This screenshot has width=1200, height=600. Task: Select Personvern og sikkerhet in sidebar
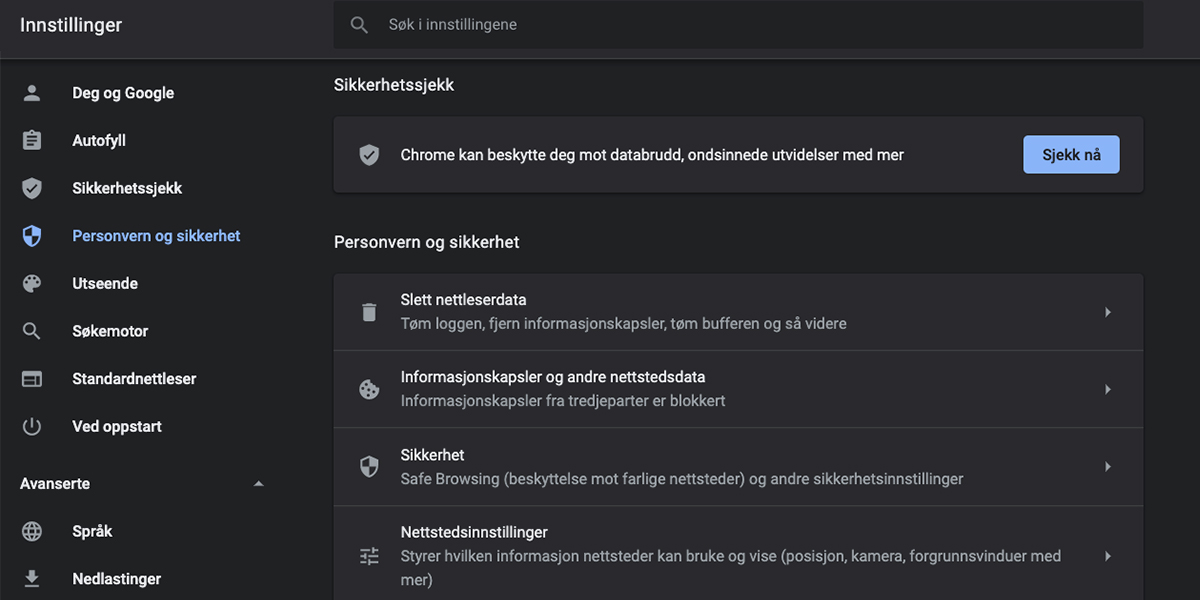[x=156, y=236]
